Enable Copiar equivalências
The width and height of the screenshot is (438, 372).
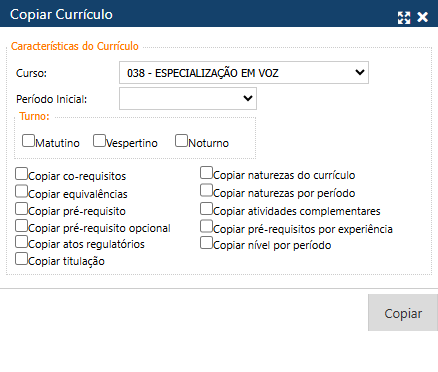point(21,192)
